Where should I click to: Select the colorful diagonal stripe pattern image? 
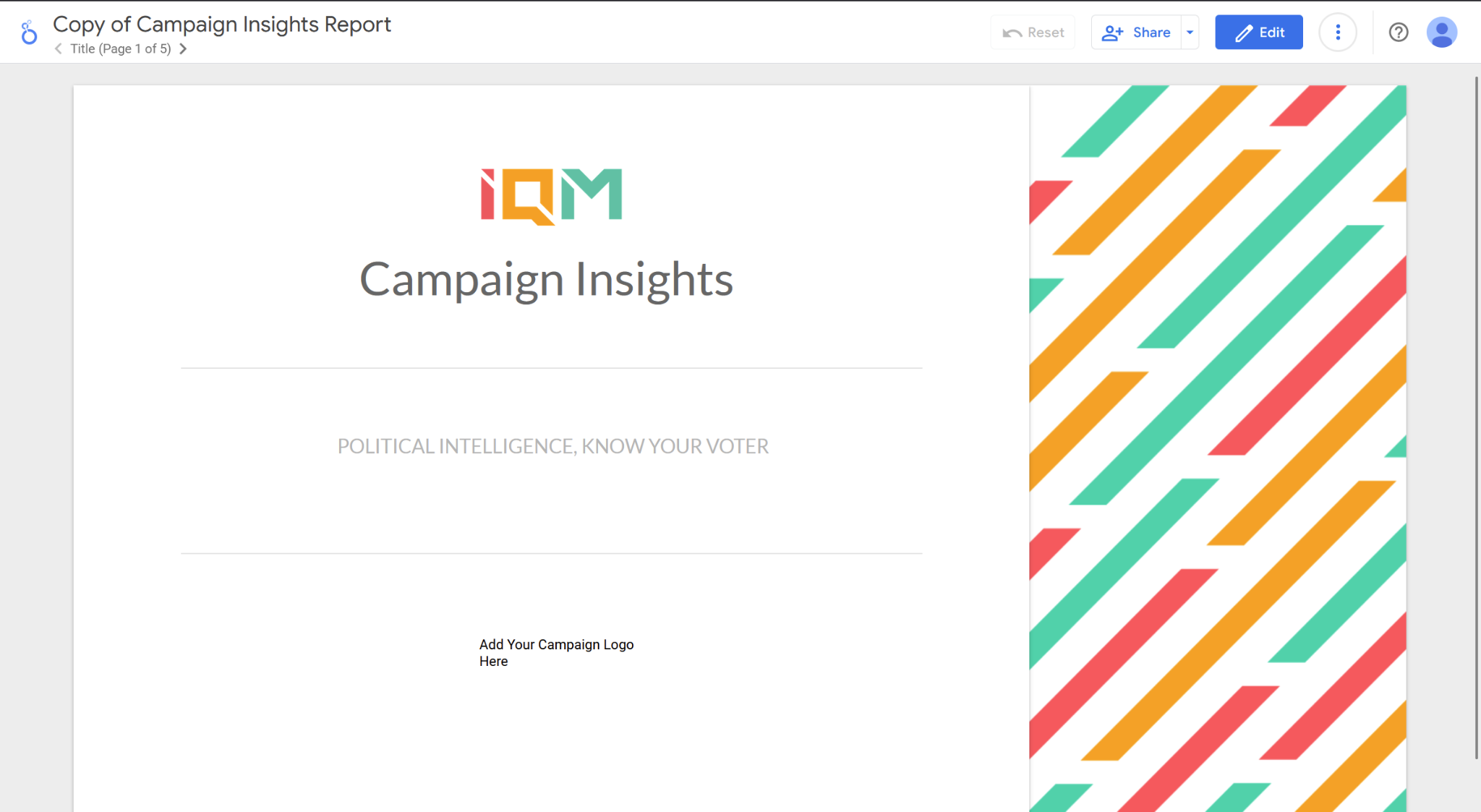click(x=1217, y=448)
